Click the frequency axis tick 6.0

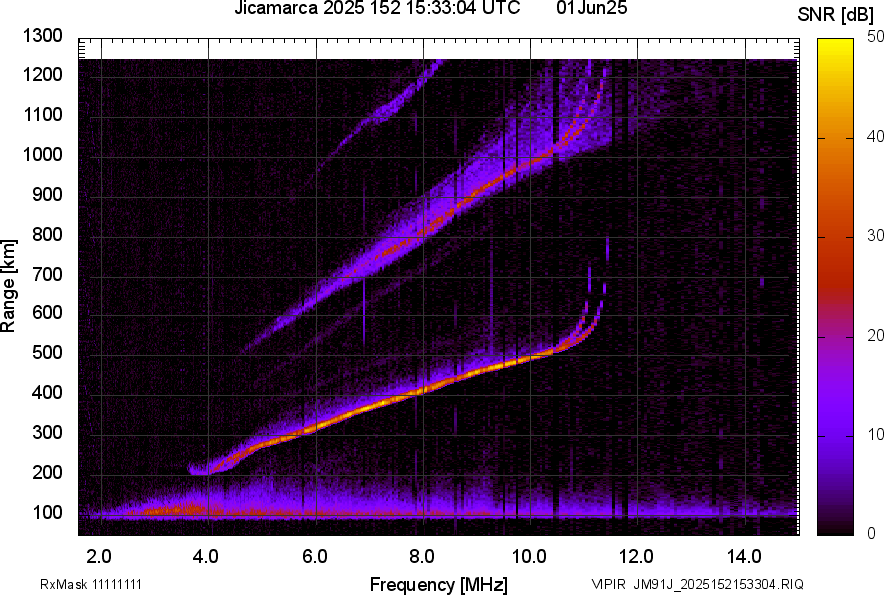[314, 557]
